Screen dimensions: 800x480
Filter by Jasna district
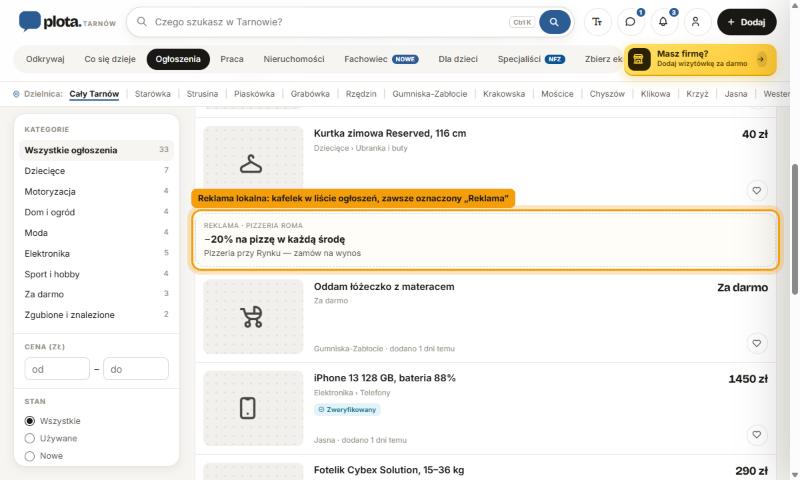[x=736, y=94]
